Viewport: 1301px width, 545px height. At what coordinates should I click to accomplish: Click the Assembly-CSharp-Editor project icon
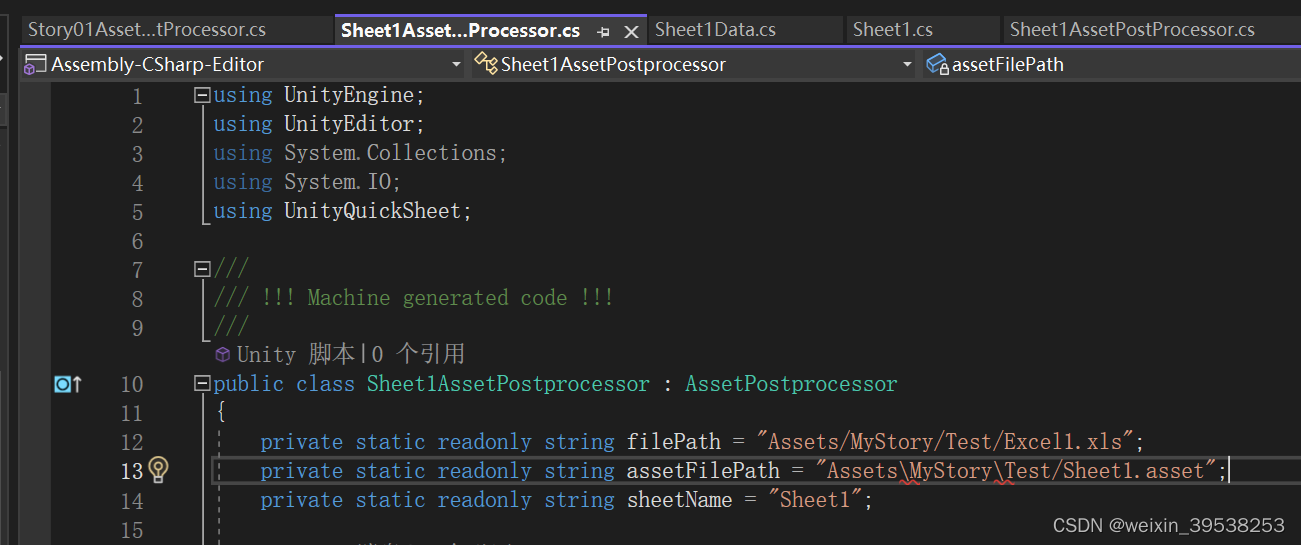[x=35, y=65]
